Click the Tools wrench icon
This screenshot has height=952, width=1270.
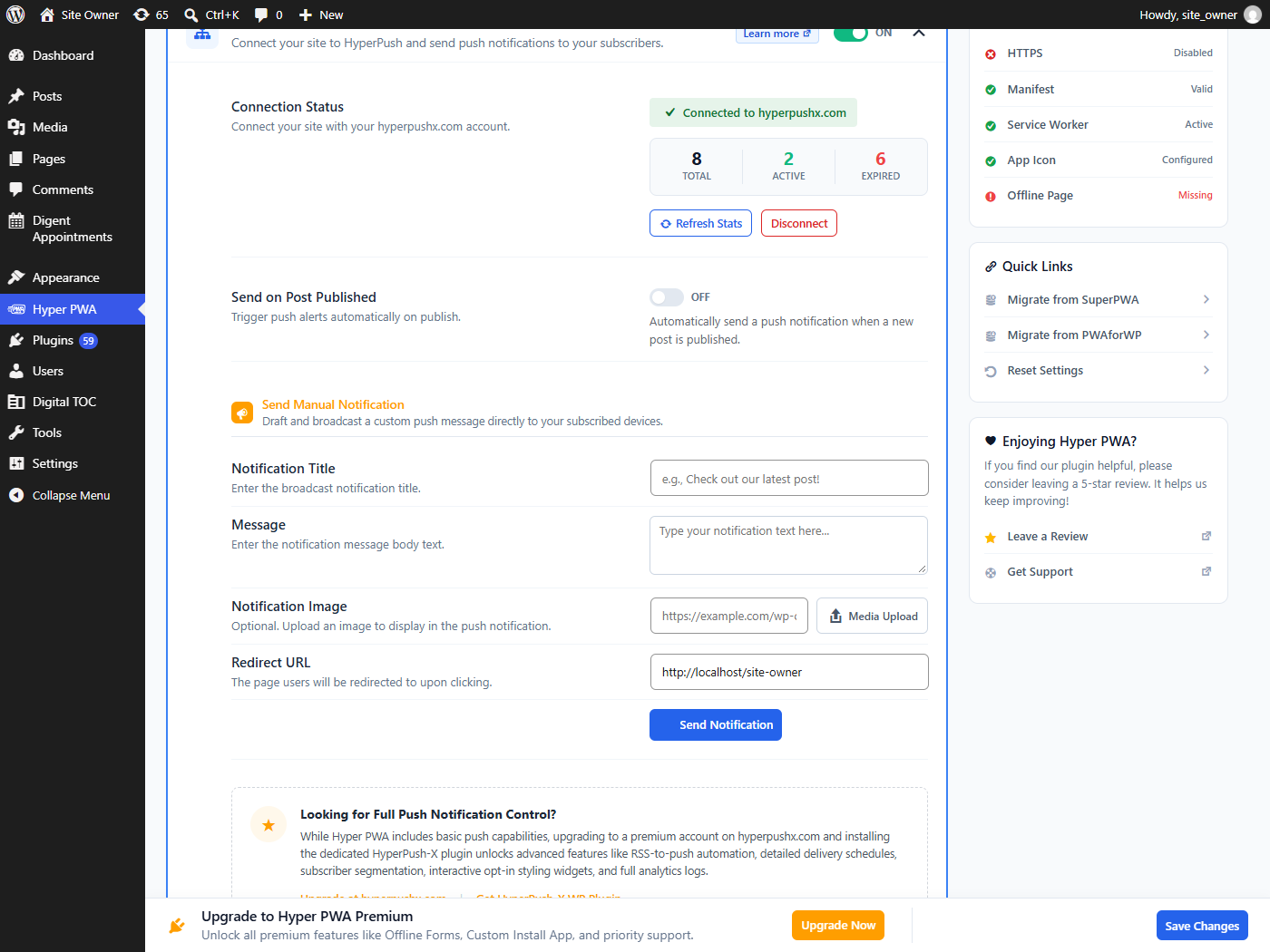16,432
